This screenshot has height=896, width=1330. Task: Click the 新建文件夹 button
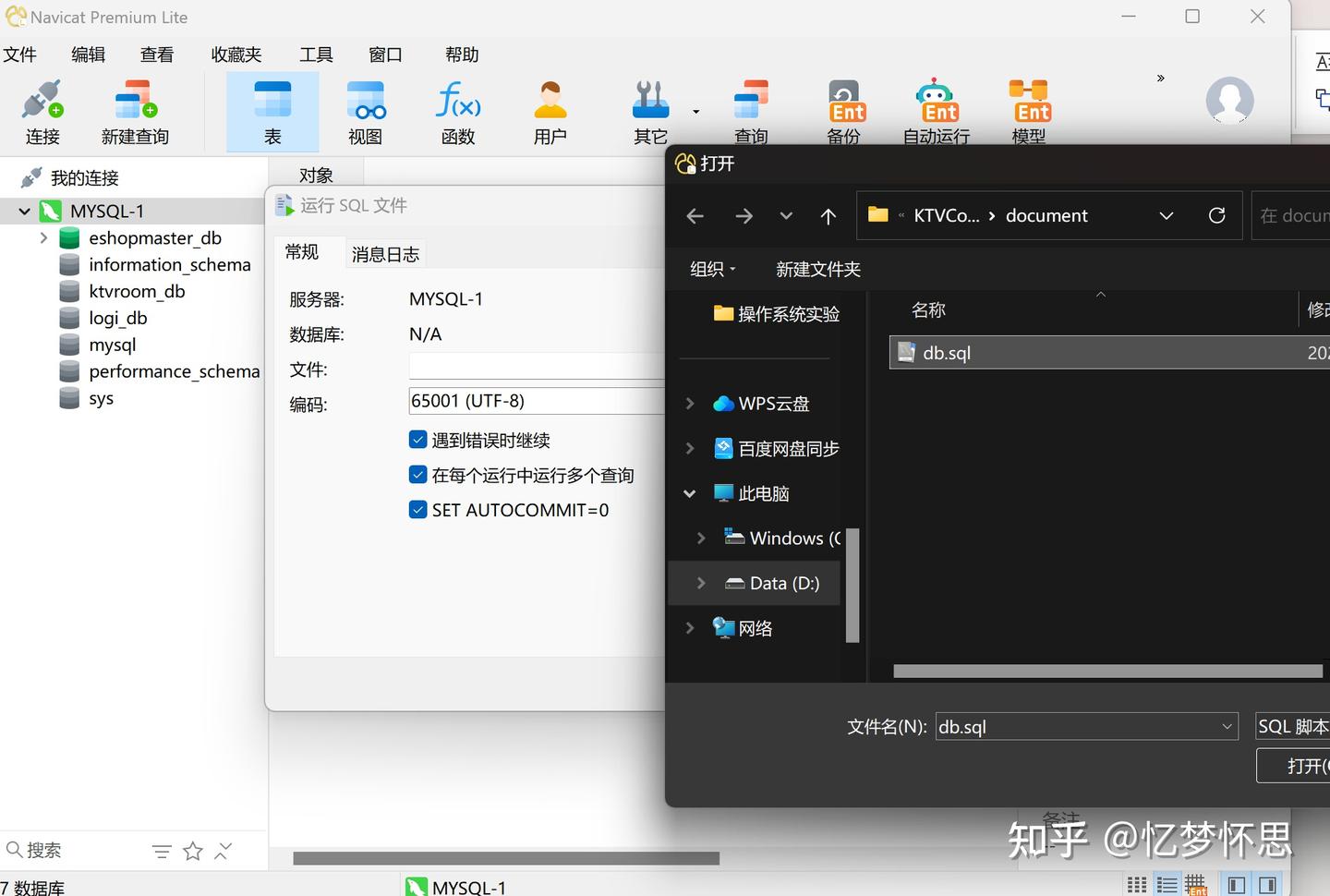[x=817, y=269]
